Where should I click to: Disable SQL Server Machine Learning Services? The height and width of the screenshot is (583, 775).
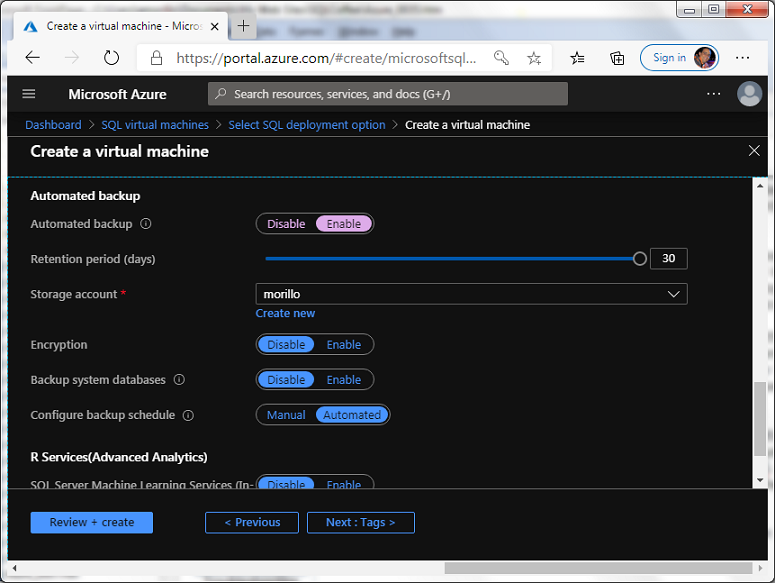click(286, 483)
